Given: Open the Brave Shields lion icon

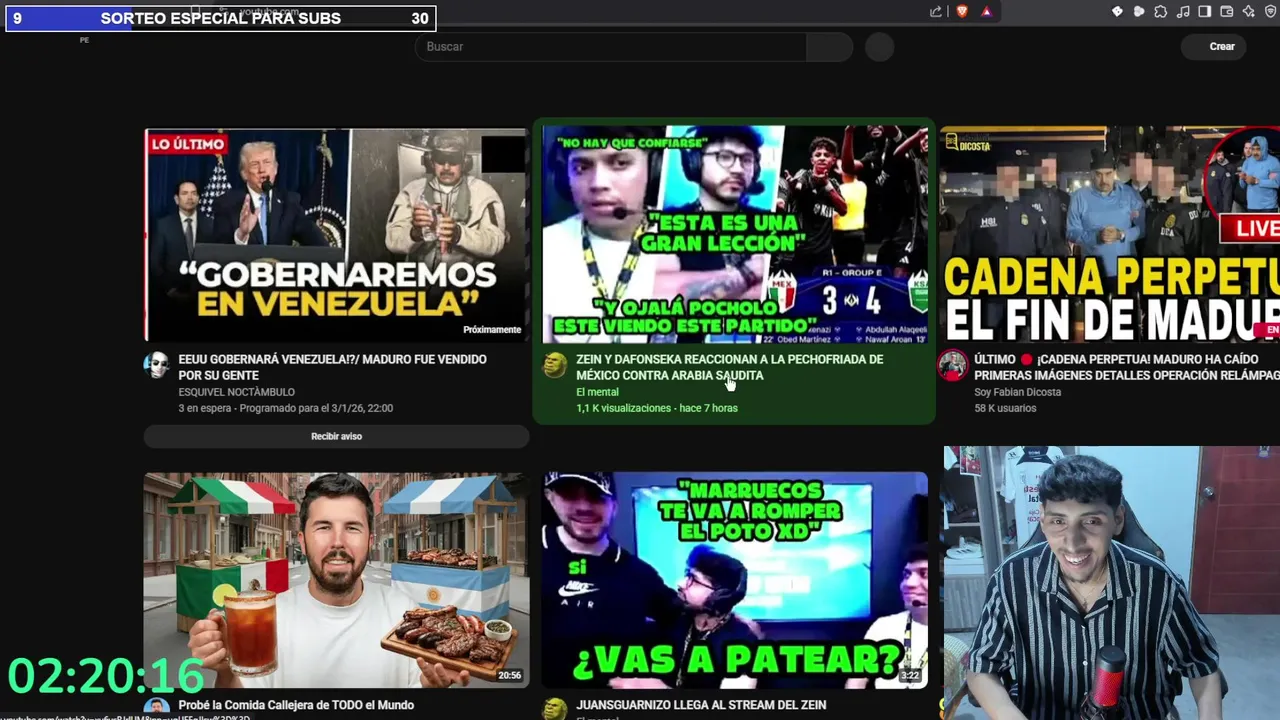Looking at the screenshot, I should click(x=961, y=12).
